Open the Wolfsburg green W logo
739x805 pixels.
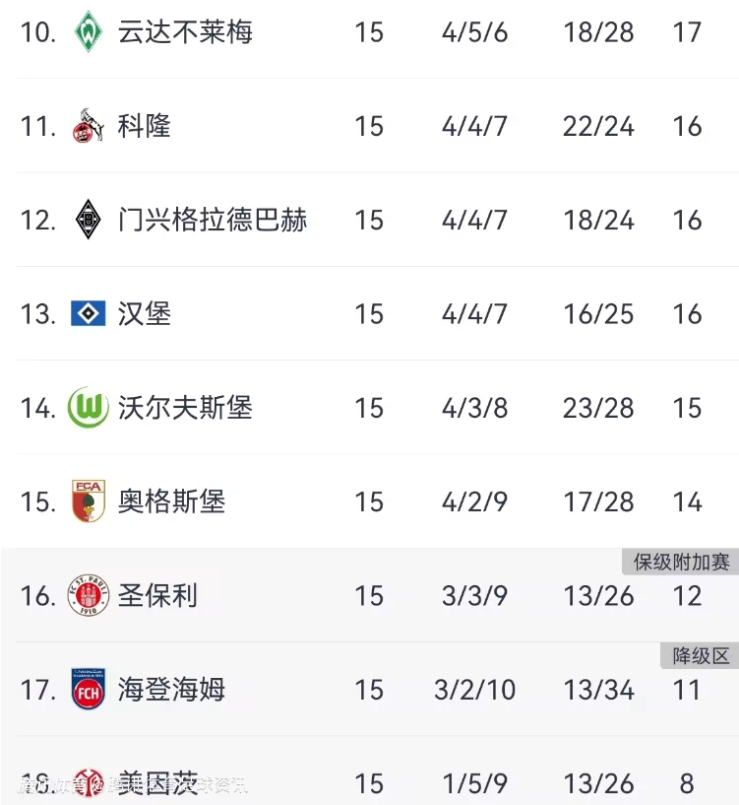88,408
